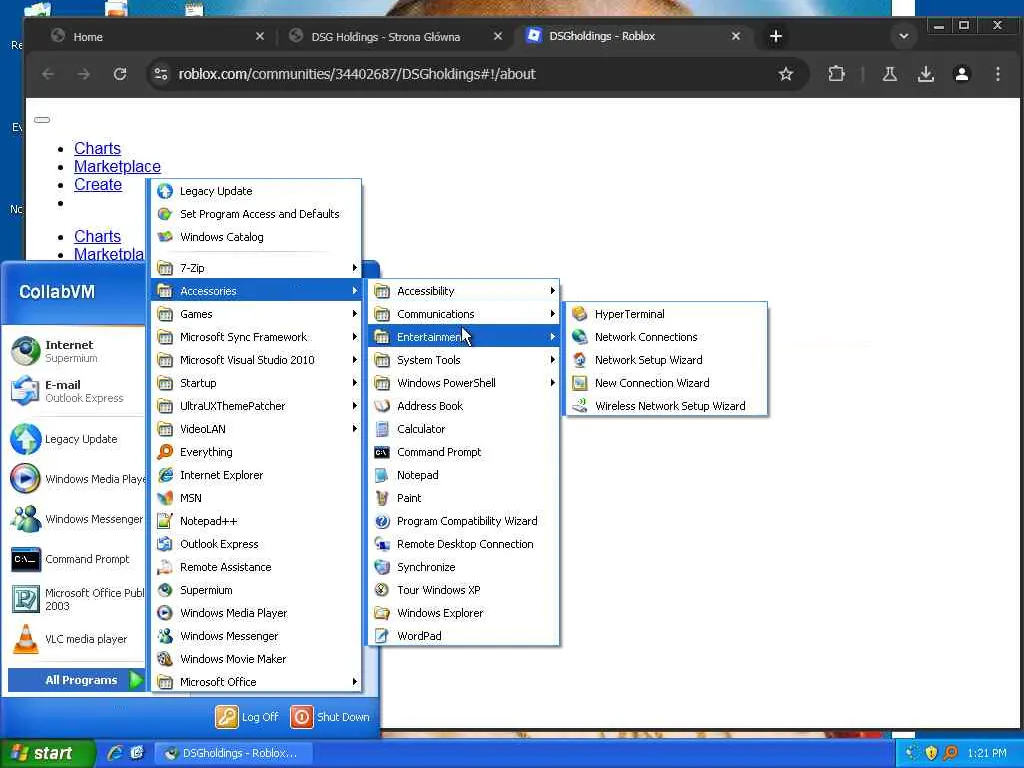This screenshot has width=1024, height=768.
Task: Click the Shut Down button
Action: click(x=330, y=717)
